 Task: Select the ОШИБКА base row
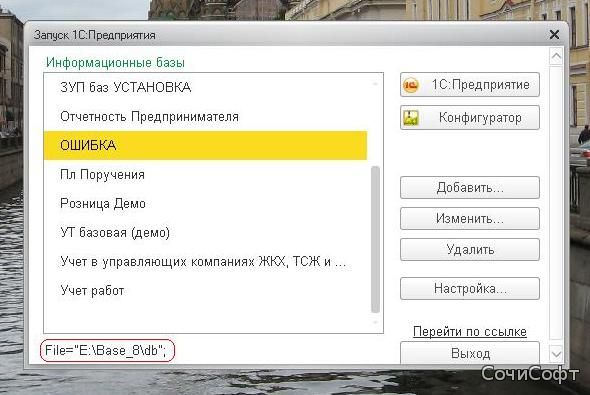205,146
